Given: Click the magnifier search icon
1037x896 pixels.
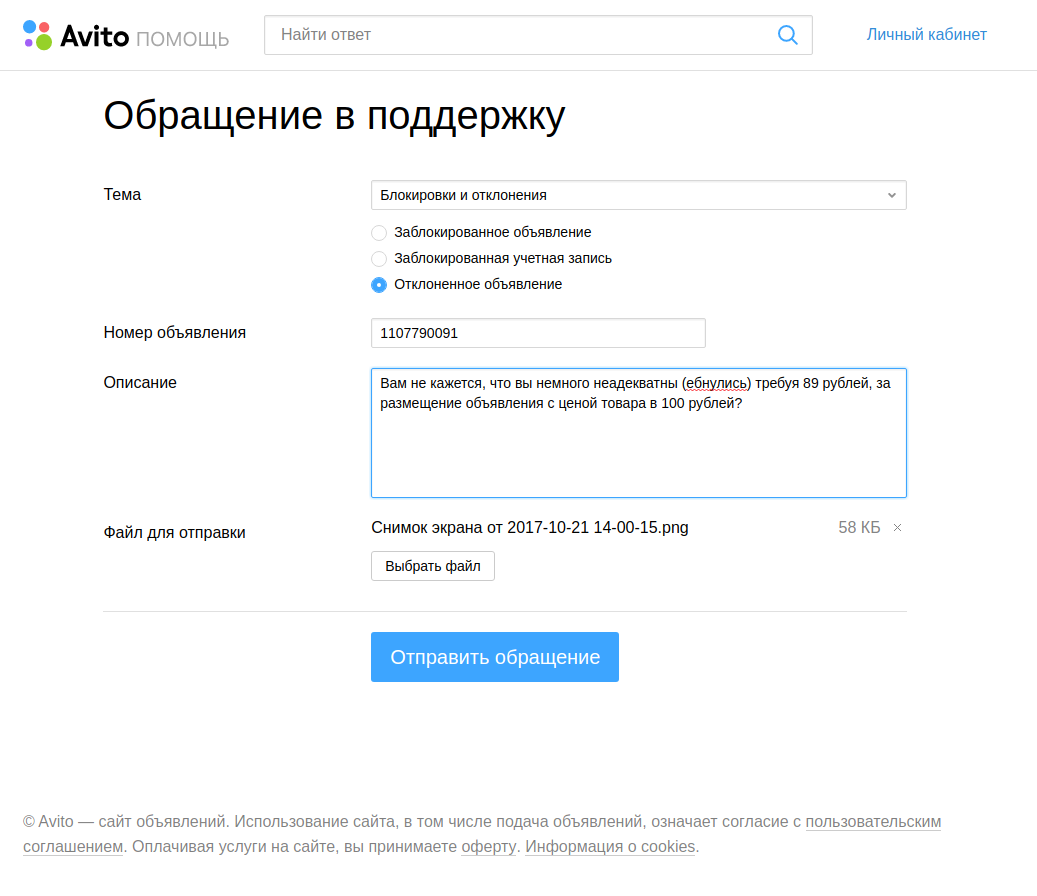Looking at the screenshot, I should click(x=787, y=35).
